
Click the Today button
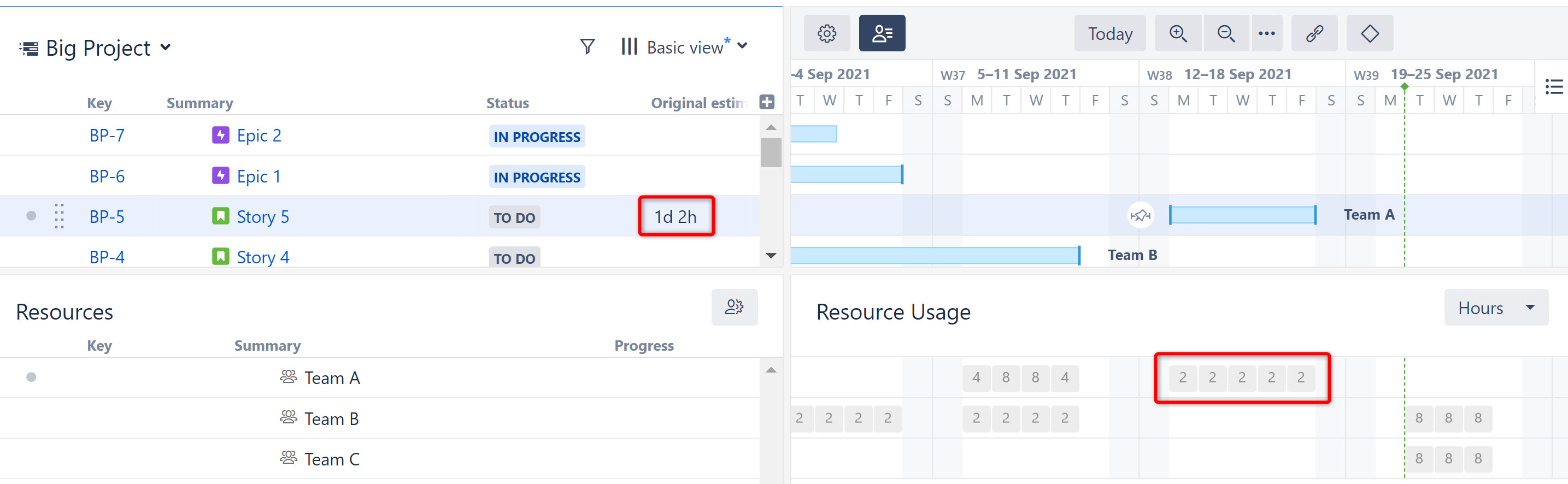click(1109, 33)
